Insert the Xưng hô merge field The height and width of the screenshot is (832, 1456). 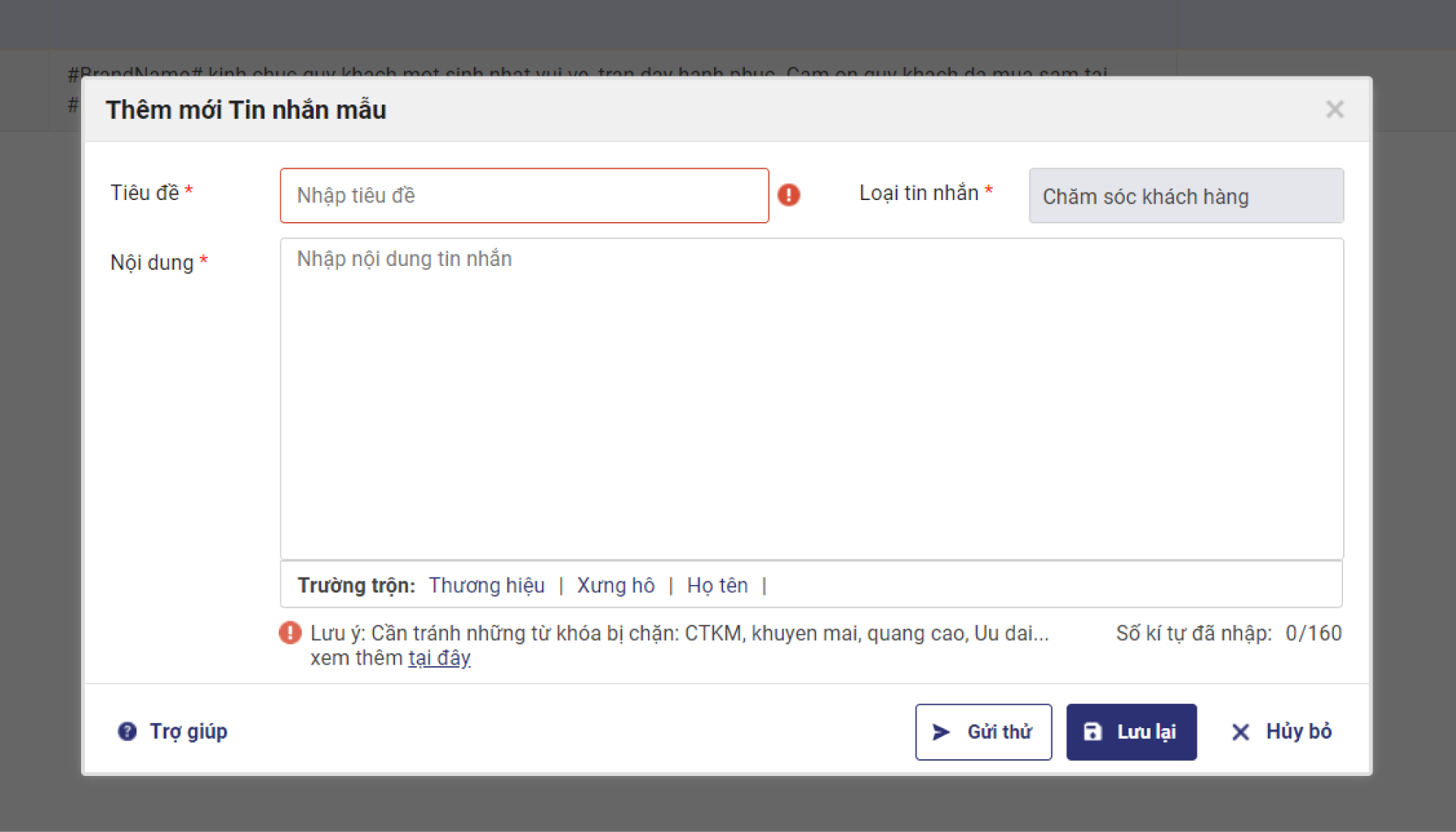point(615,586)
